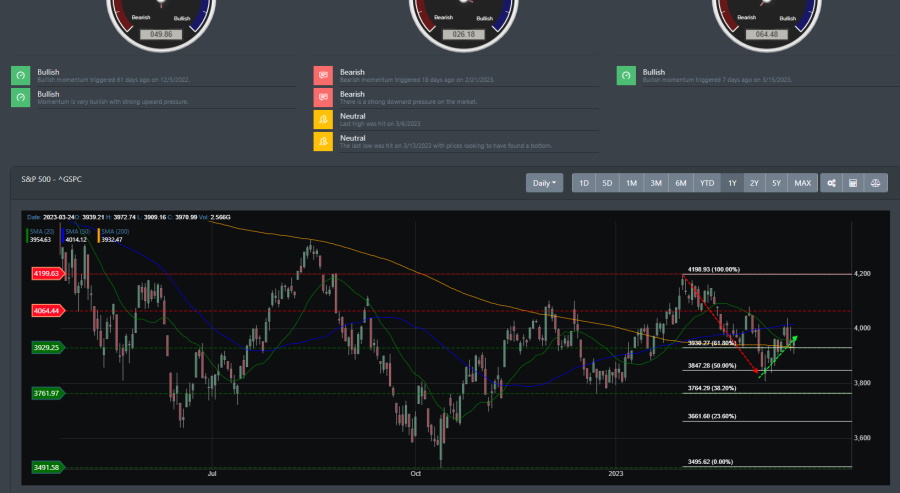Screen dimensions: 900x493
Task: Click the 3491.58 support level label
Action: point(47,468)
